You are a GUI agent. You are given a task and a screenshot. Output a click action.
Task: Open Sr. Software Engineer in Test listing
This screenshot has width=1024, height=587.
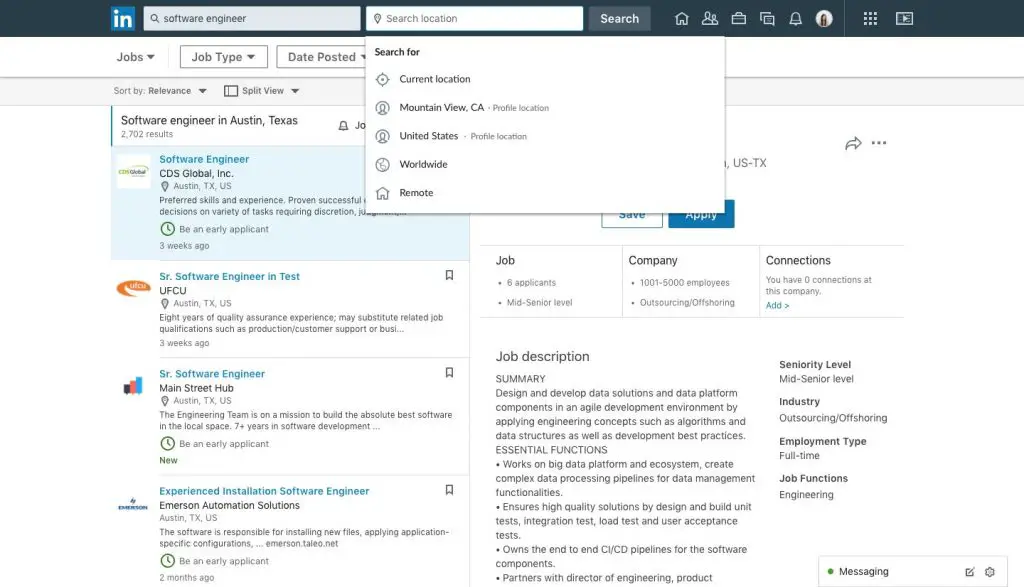(x=229, y=276)
